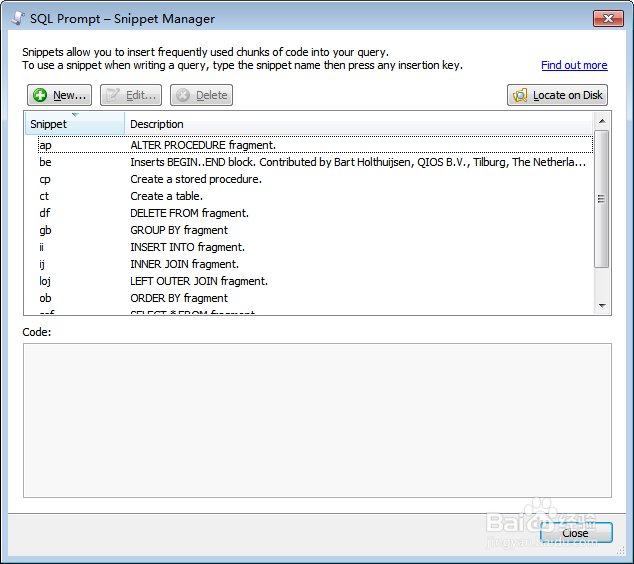Click 'GROUP BY fragment' description
This screenshot has width=634, height=564.
click(x=179, y=230)
